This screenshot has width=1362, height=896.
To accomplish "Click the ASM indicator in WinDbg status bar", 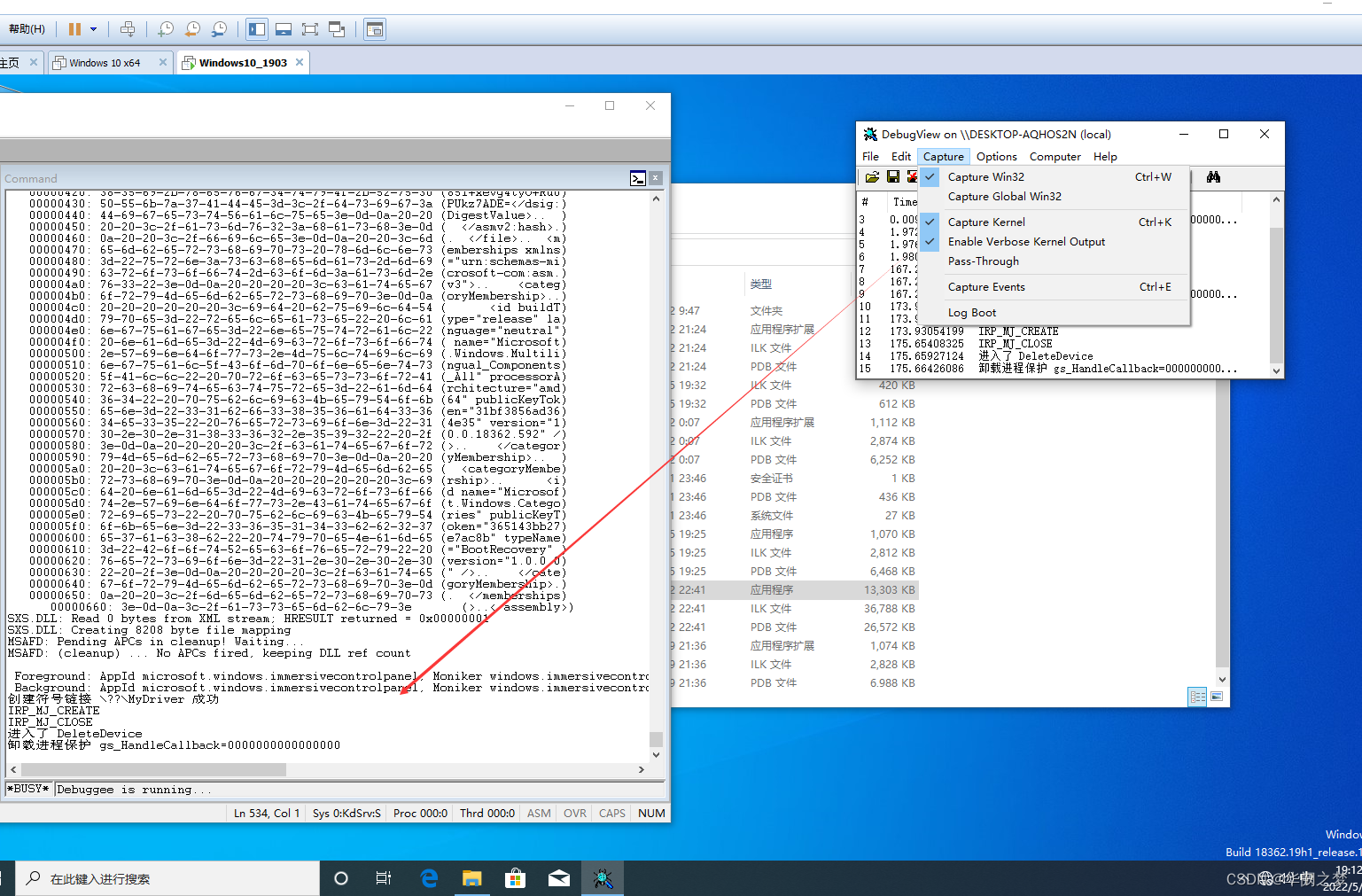I will tap(539, 813).
